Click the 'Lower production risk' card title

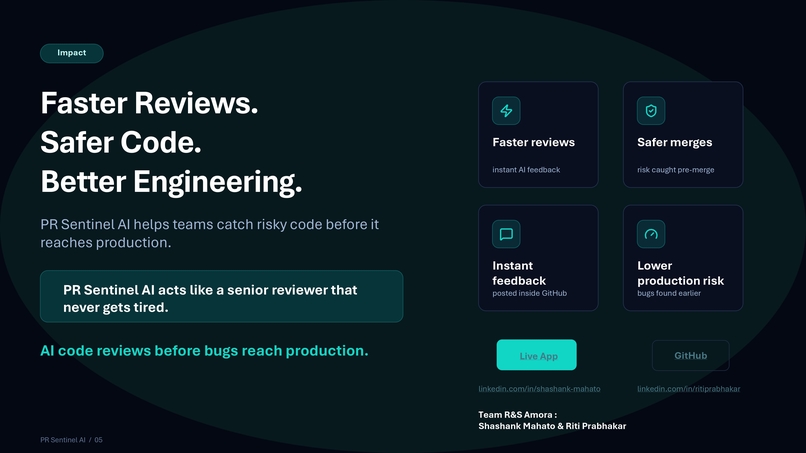click(681, 273)
